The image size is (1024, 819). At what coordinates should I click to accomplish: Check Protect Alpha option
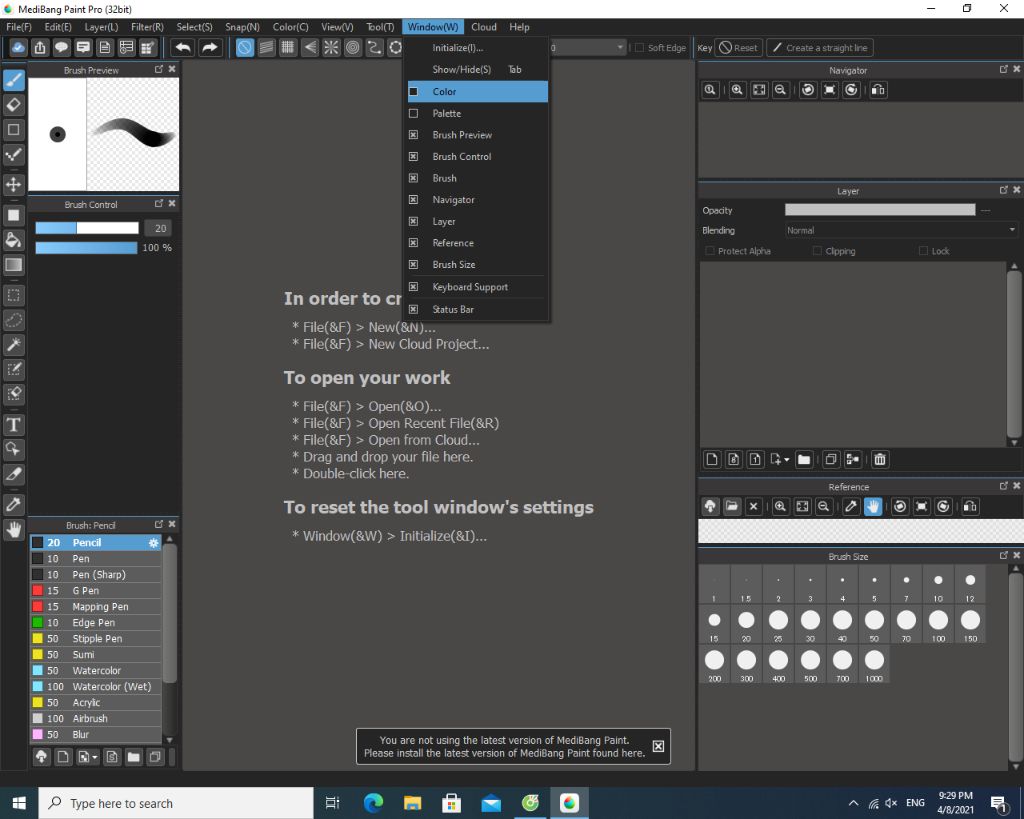710,251
